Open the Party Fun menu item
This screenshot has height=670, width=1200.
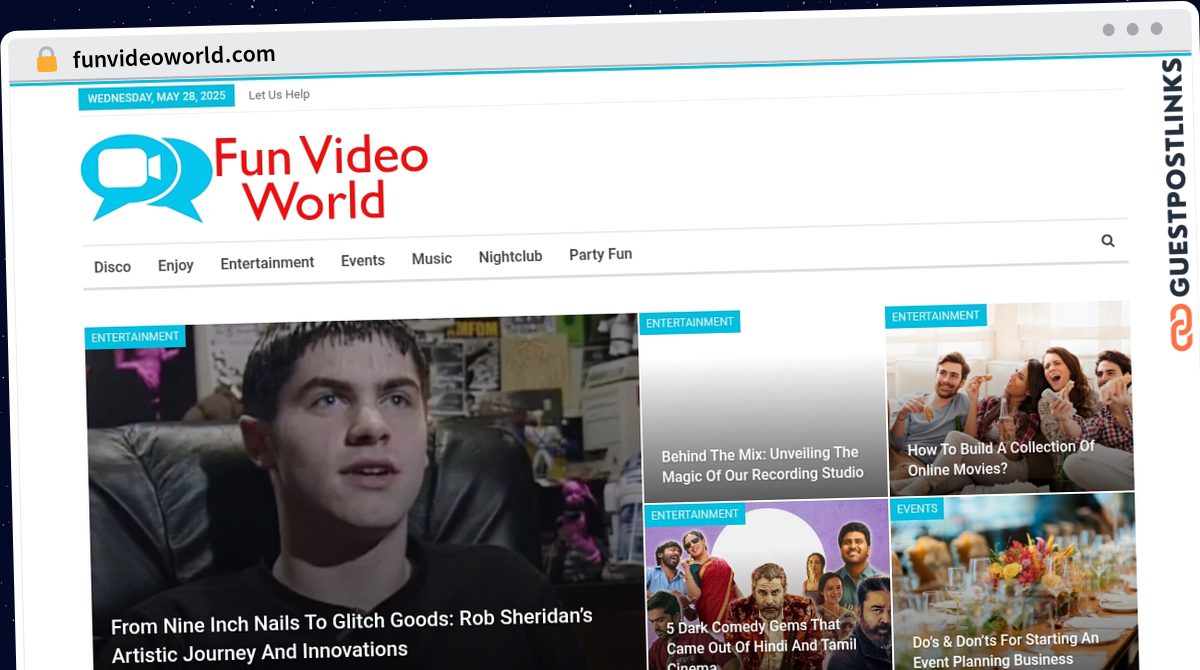[600, 254]
